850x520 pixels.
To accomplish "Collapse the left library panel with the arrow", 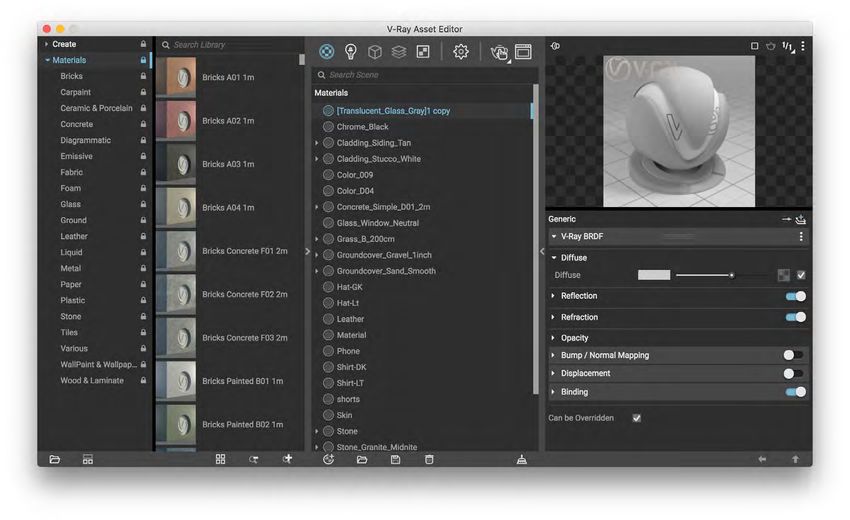I will pos(307,252).
